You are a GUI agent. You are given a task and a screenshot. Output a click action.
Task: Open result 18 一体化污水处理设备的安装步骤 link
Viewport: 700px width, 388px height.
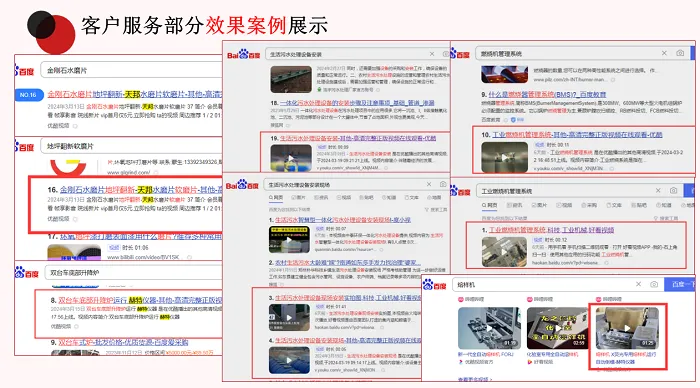pos(357,103)
